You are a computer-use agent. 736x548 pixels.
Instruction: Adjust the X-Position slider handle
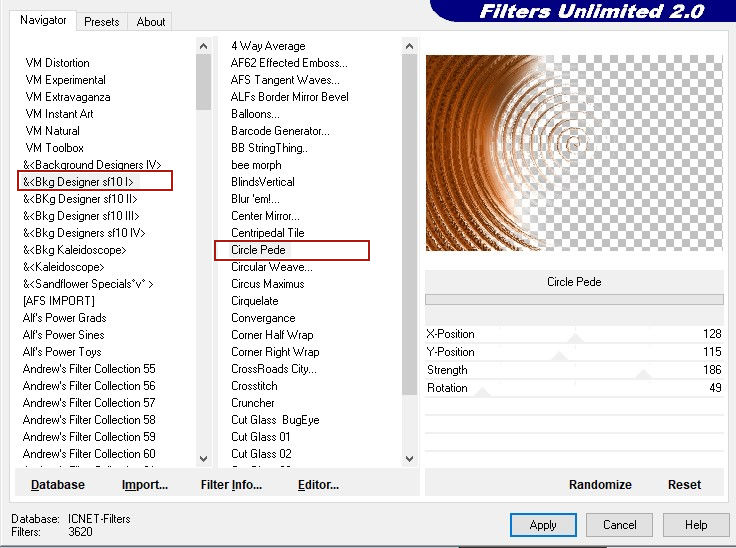(575, 339)
